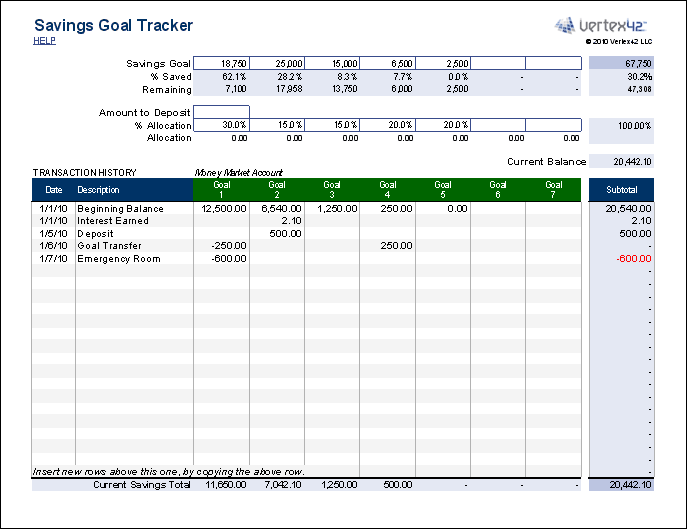Click the total savings goal 67,750 cell

point(621,63)
